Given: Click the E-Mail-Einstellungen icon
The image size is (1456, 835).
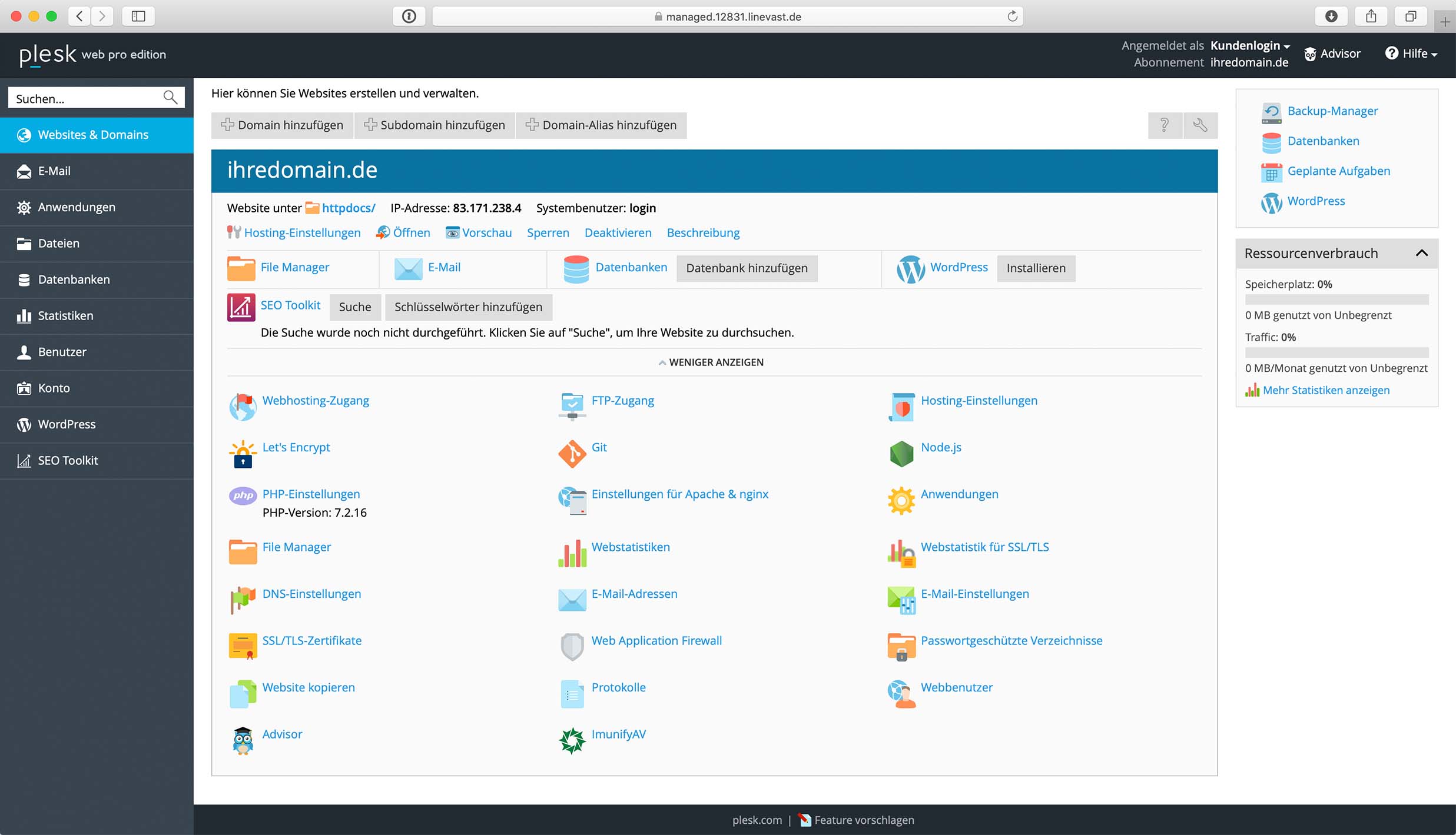Looking at the screenshot, I should [901, 600].
